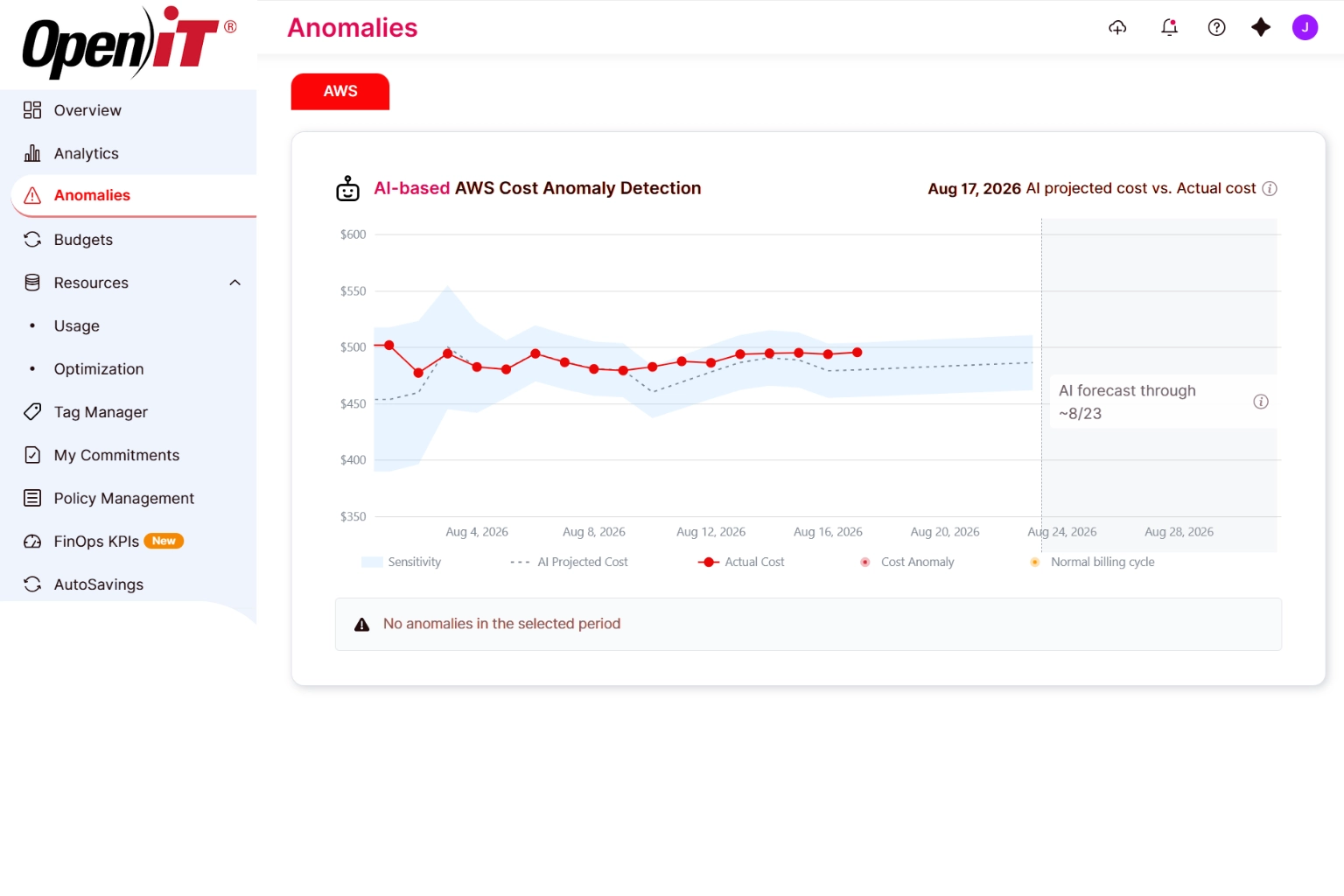The image size is (1344, 896).
Task: Toggle AI Projected Cost legend entry
Action: [570, 562]
